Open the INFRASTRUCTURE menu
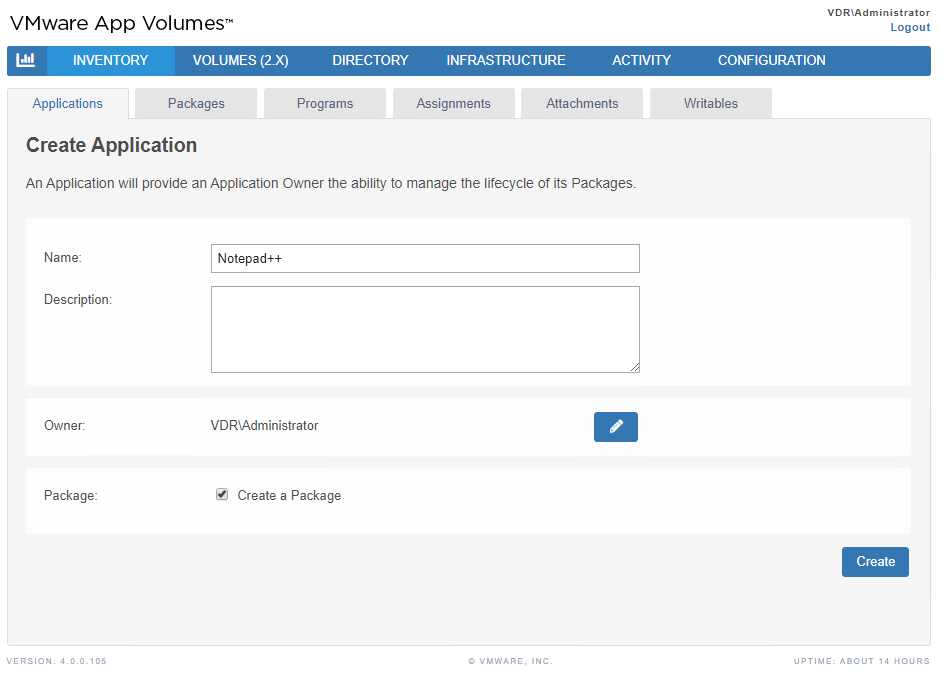 coord(506,61)
